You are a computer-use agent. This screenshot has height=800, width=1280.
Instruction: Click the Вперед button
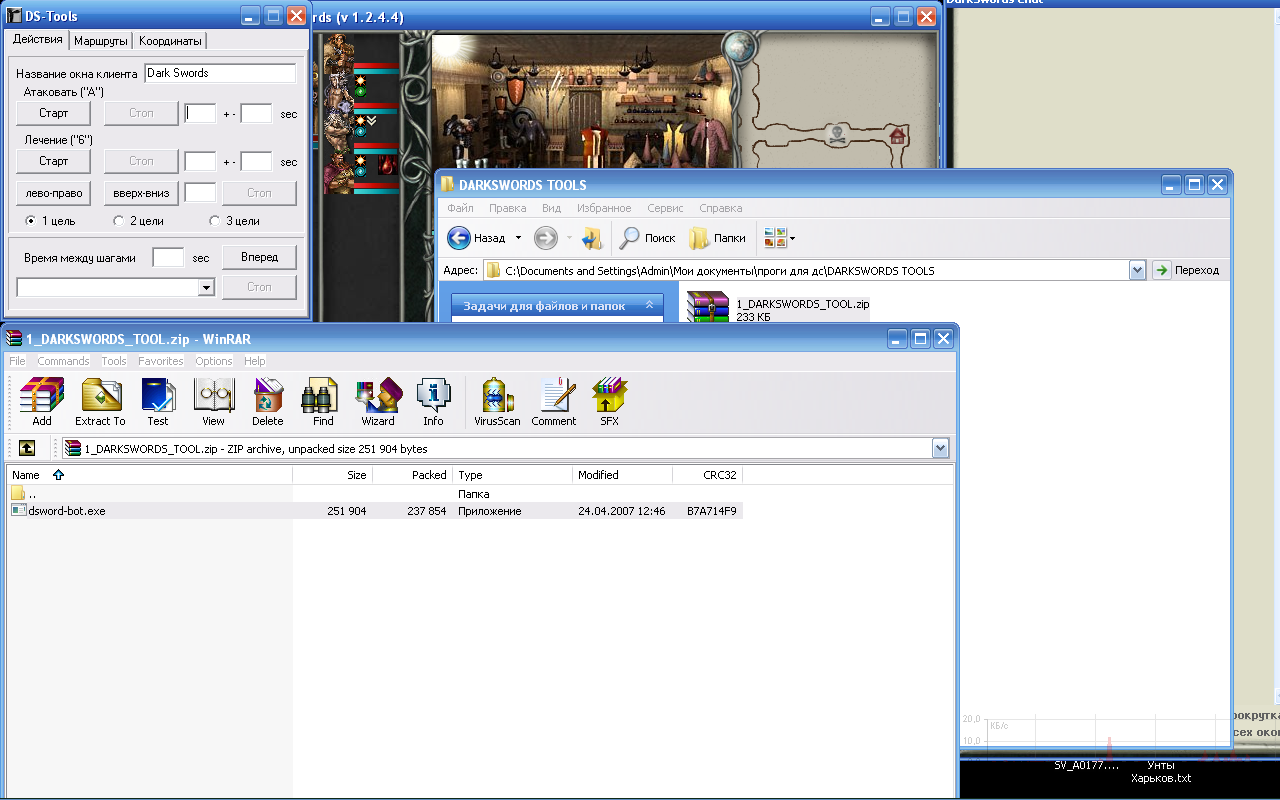[259, 257]
